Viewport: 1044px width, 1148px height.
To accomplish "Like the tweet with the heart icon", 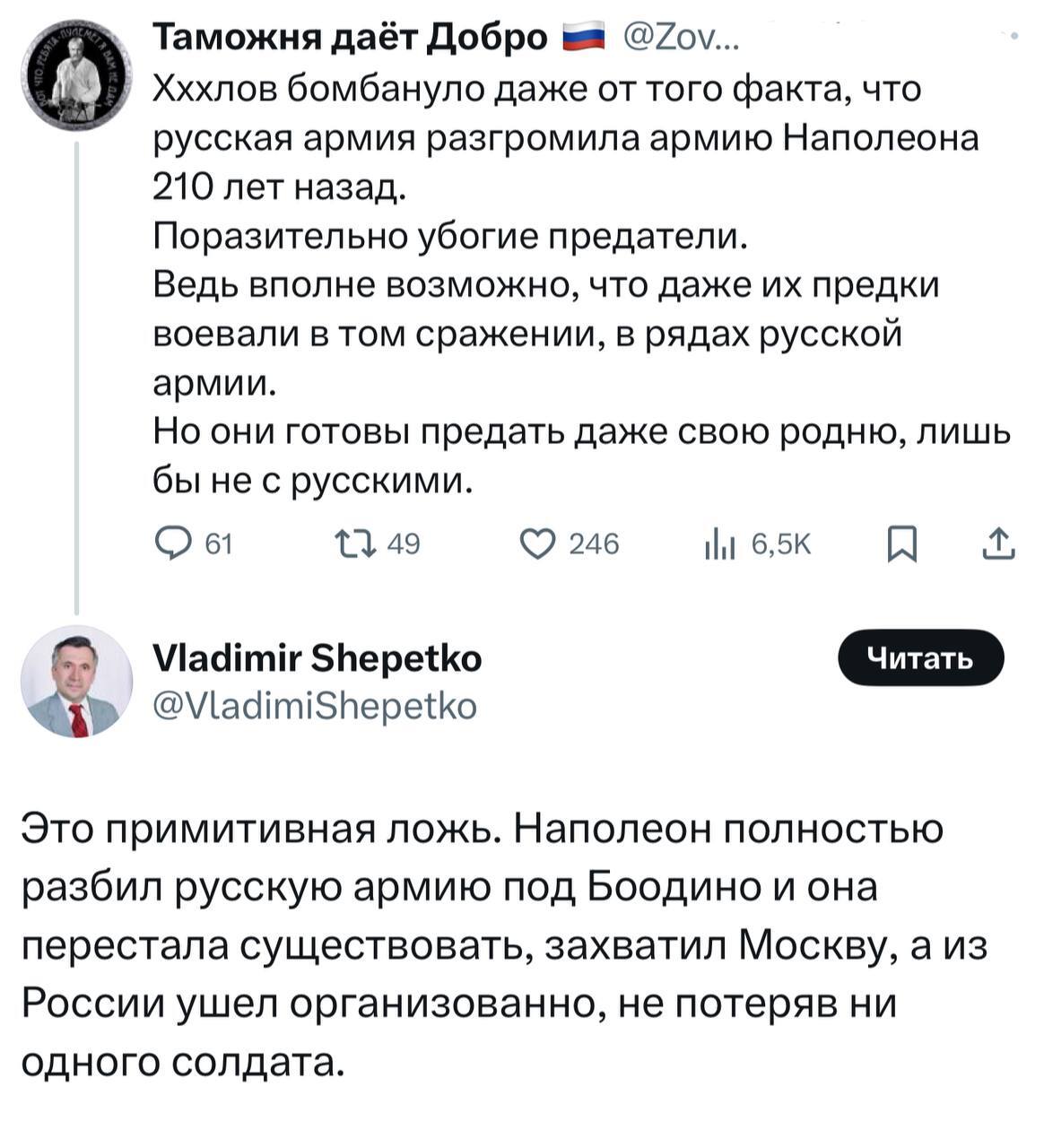I will click(x=538, y=544).
